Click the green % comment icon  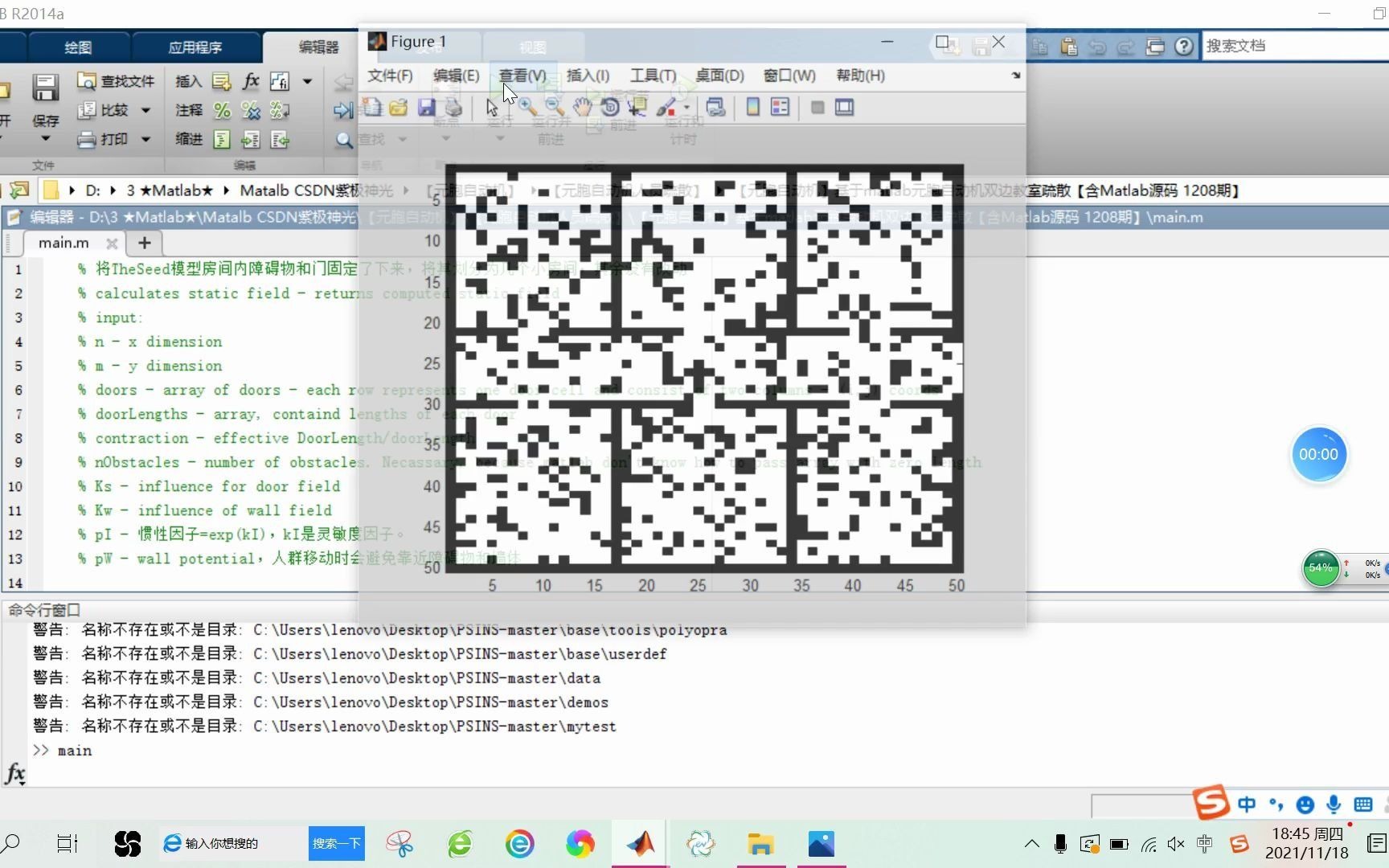(222, 110)
